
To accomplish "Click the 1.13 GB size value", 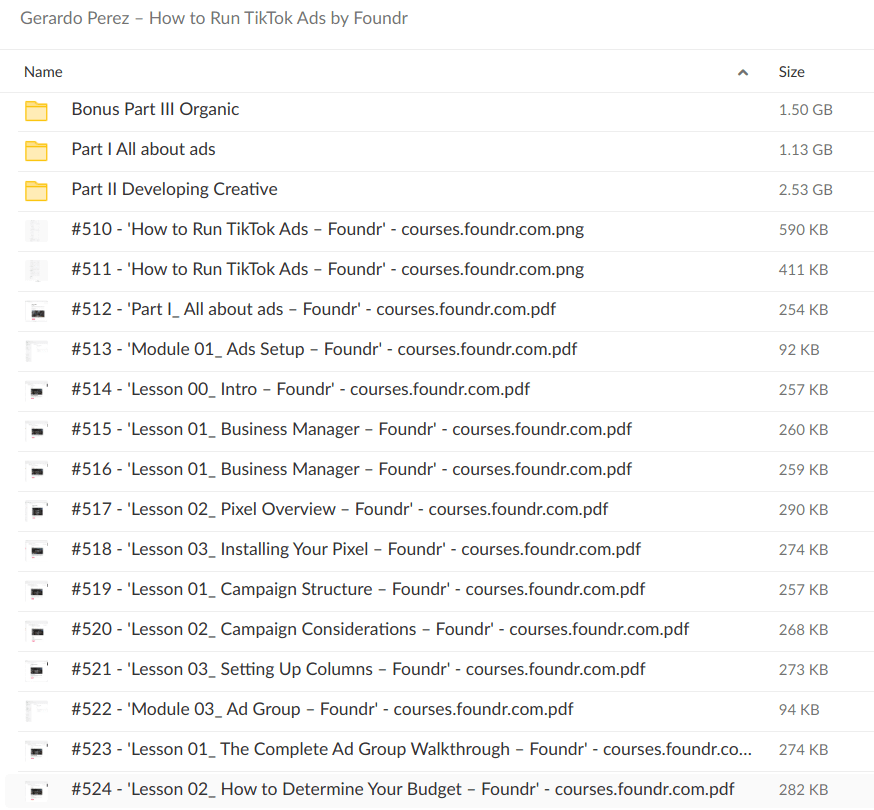I will click(x=805, y=150).
